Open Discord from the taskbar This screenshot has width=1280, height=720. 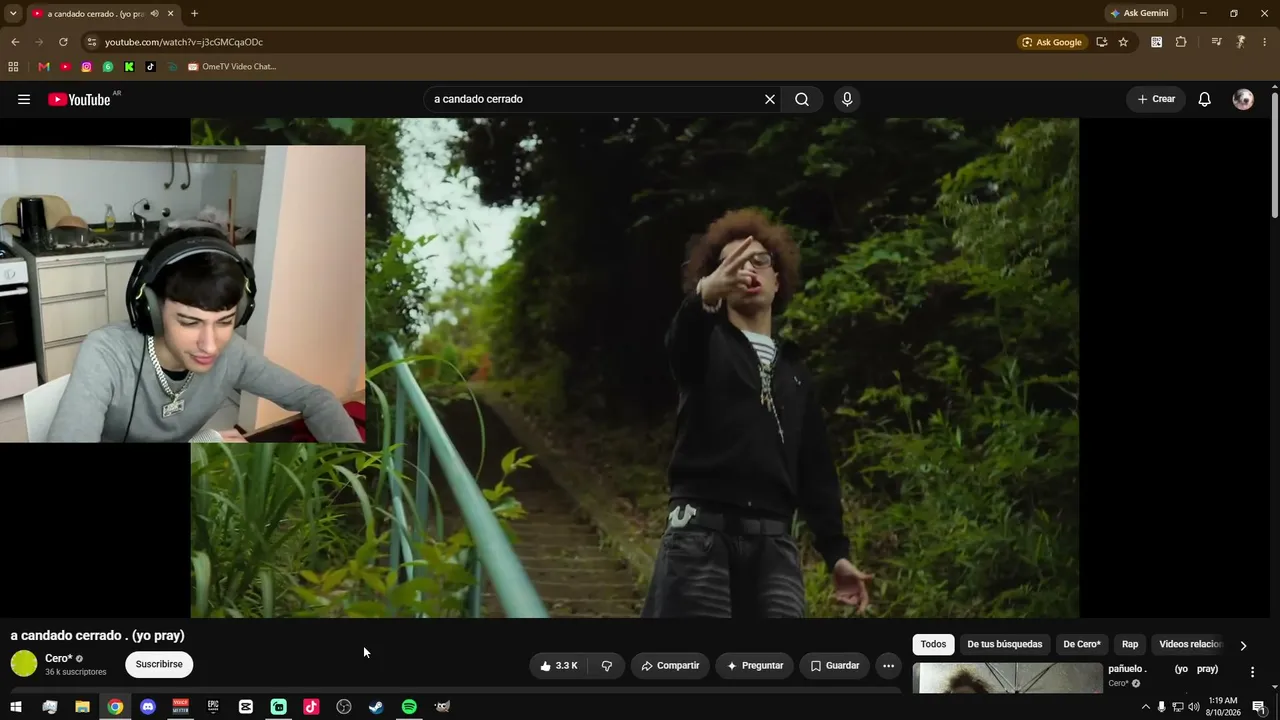pos(148,707)
